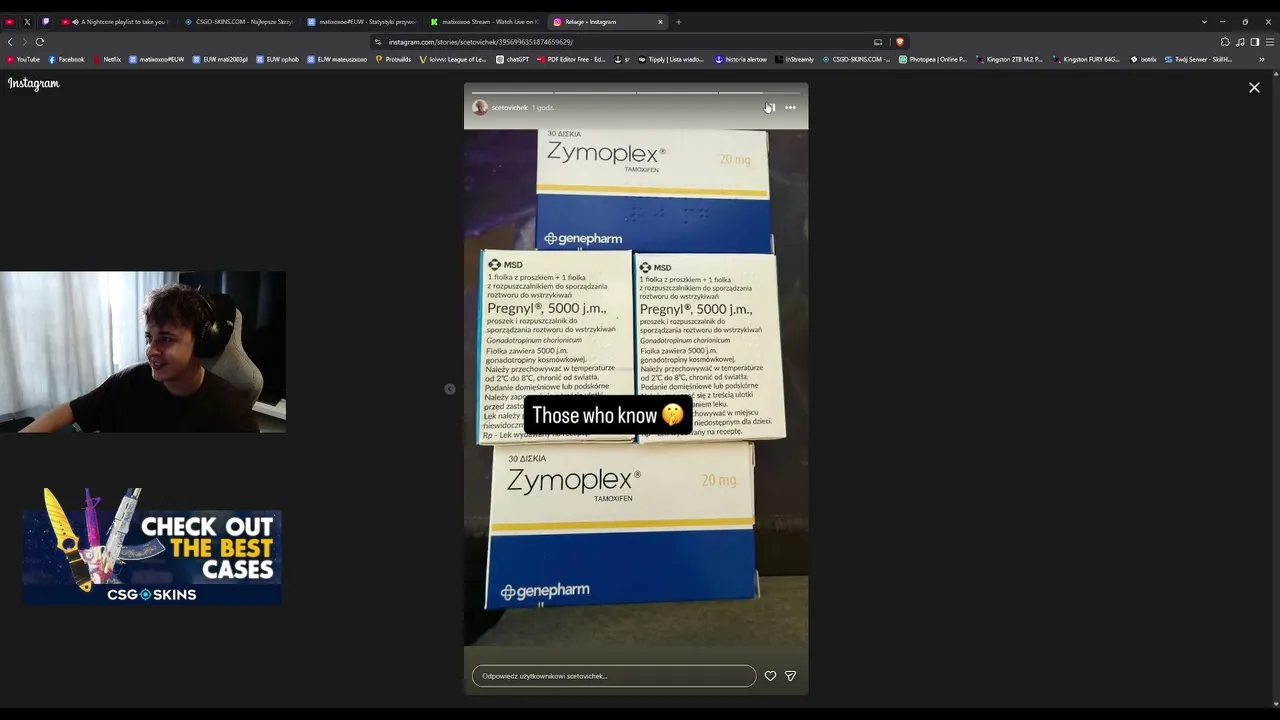Close the Relacje Instagram tab
1280x720 pixels.
660,22
